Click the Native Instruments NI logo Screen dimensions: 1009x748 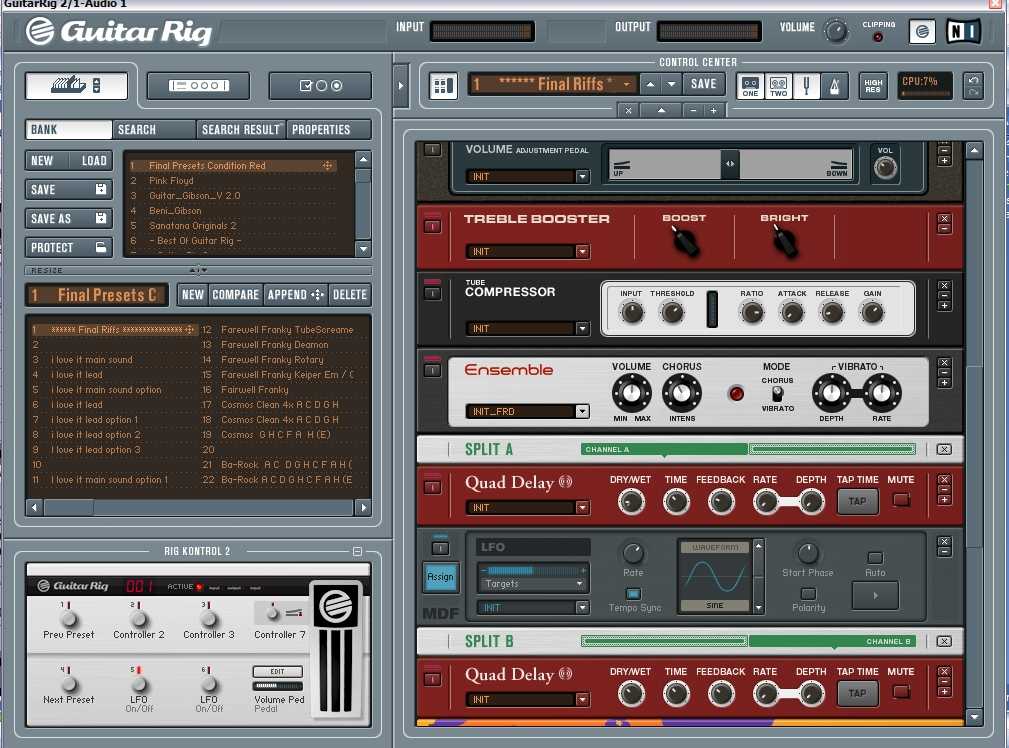coord(963,31)
